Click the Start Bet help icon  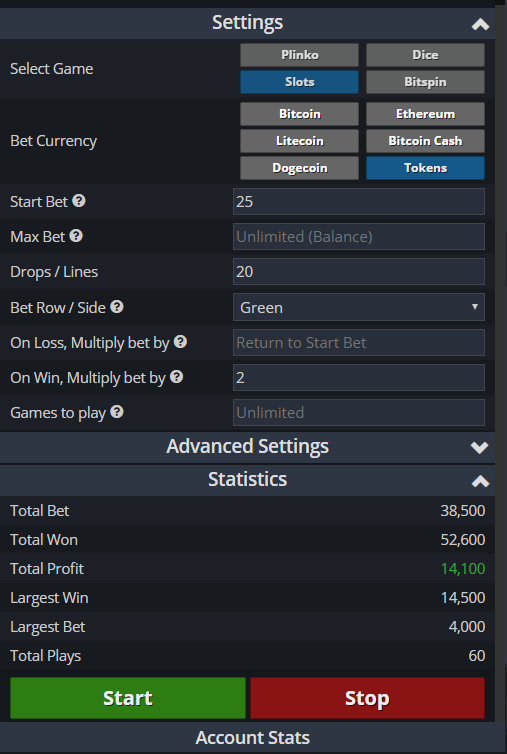[79, 201]
